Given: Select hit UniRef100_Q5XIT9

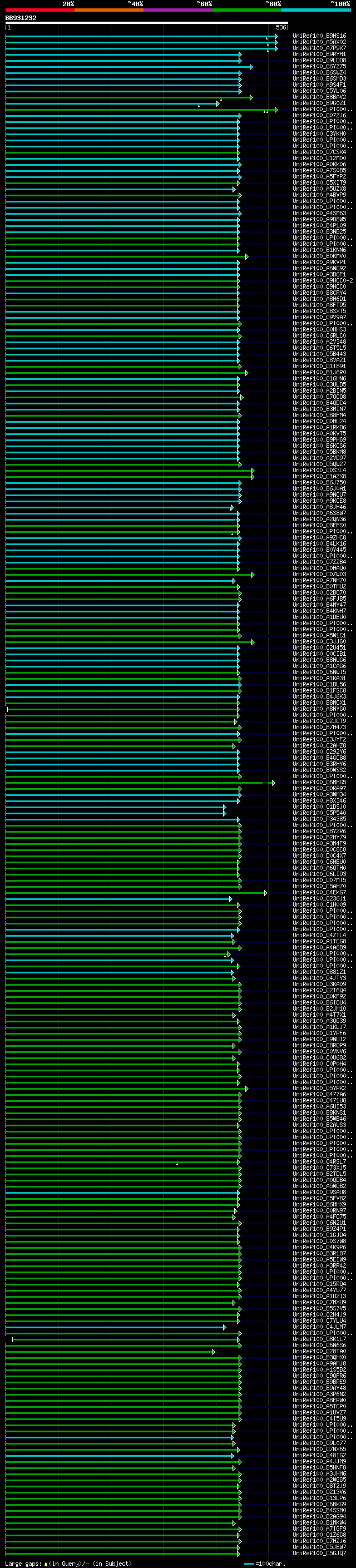Looking at the screenshot, I should (319, 182).
